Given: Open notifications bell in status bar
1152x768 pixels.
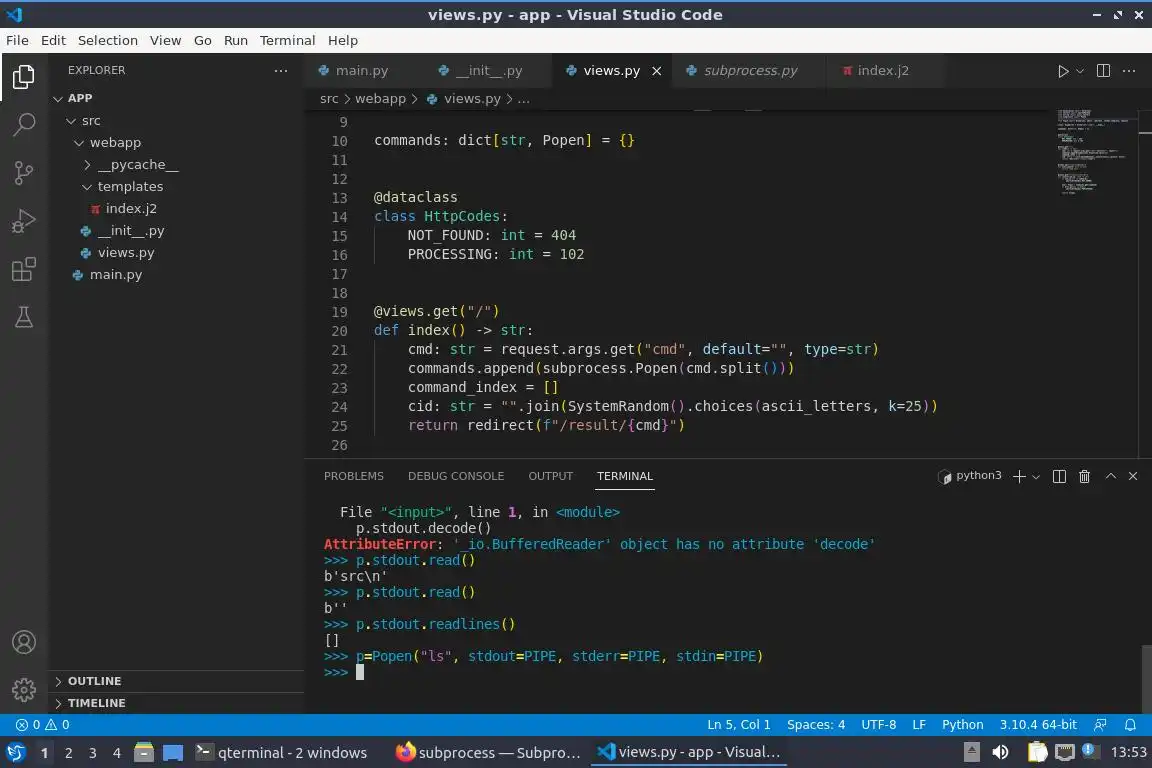Looking at the screenshot, I should point(1130,725).
